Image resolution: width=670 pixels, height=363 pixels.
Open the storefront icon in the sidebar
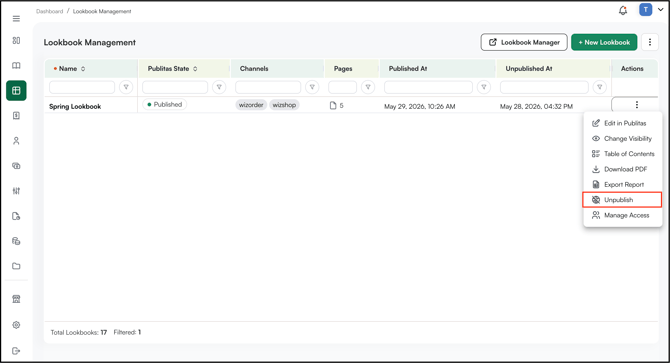point(16,299)
